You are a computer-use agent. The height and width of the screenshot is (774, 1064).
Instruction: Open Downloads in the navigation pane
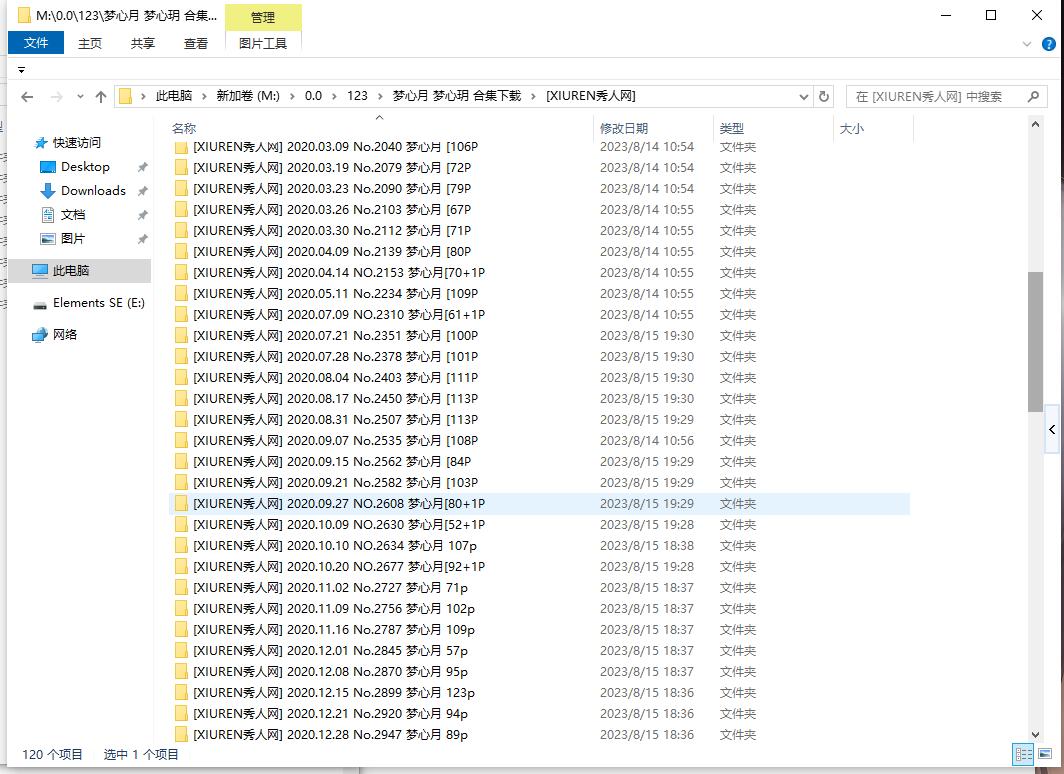click(93, 191)
